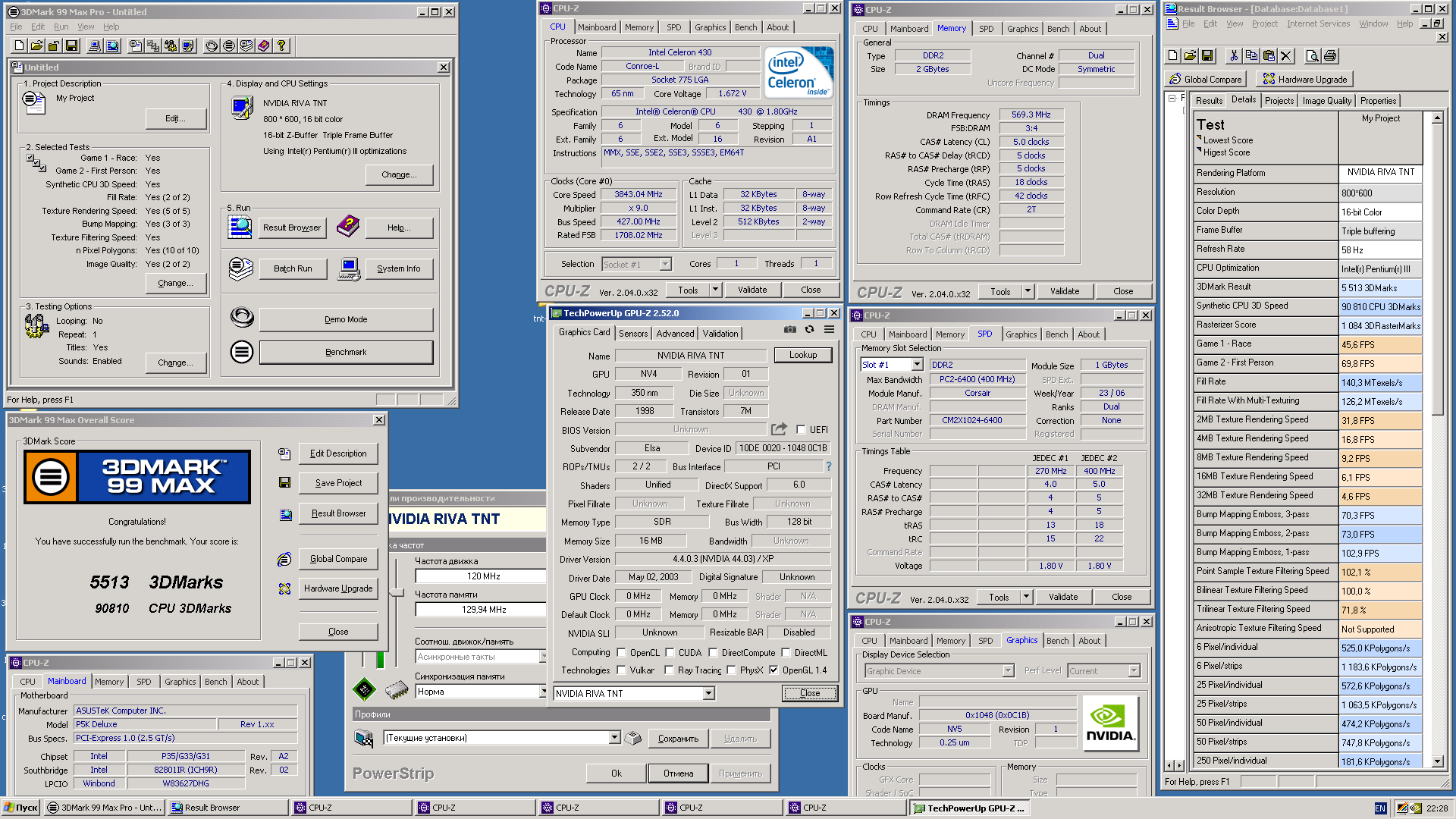Click result browser magnifier icon in 3DMark toolbar

(112, 45)
